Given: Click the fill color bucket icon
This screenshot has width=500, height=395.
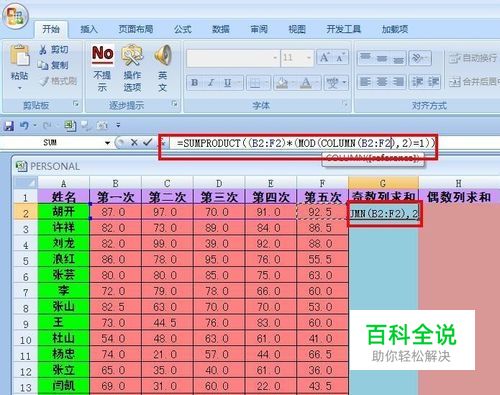Looking at the screenshot, I should (x=282, y=83).
